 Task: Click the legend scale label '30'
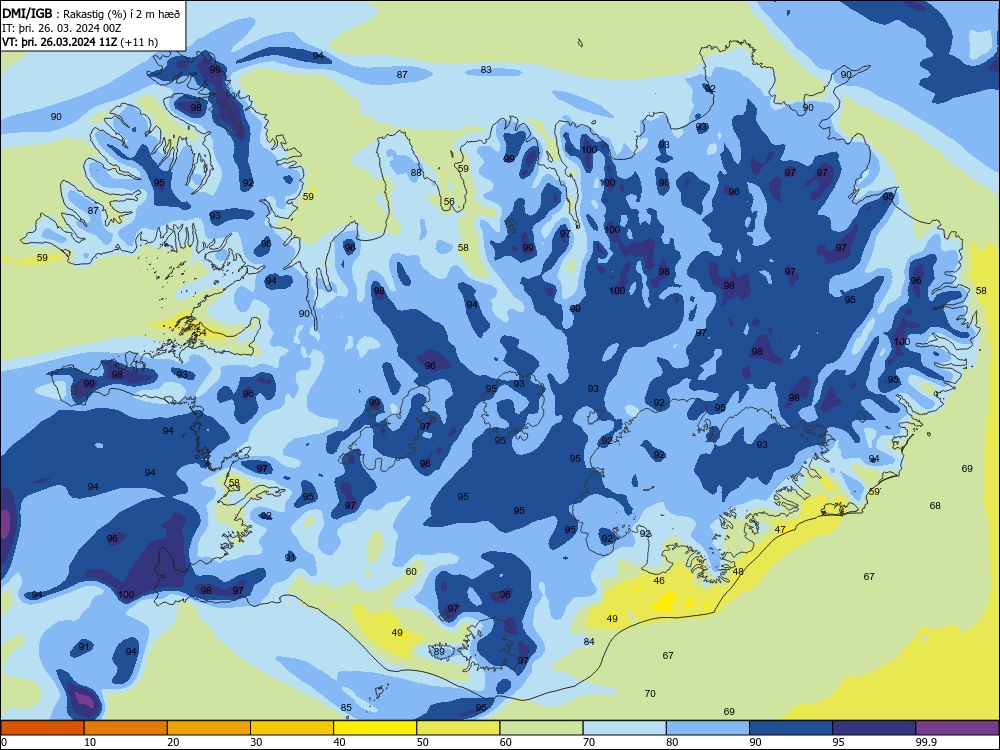pyautogui.click(x=256, y=742)
